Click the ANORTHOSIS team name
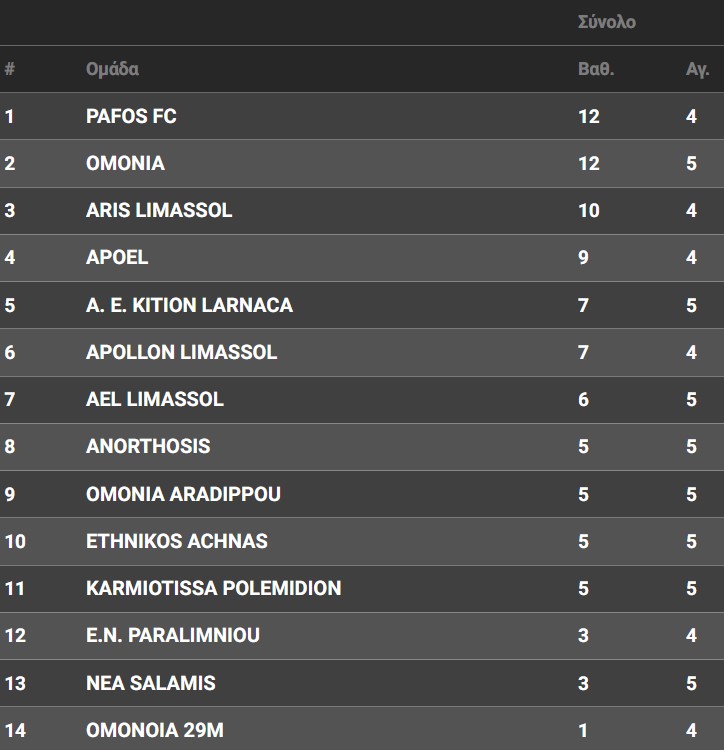Screen dimensions: 724x750 (148, 446)
